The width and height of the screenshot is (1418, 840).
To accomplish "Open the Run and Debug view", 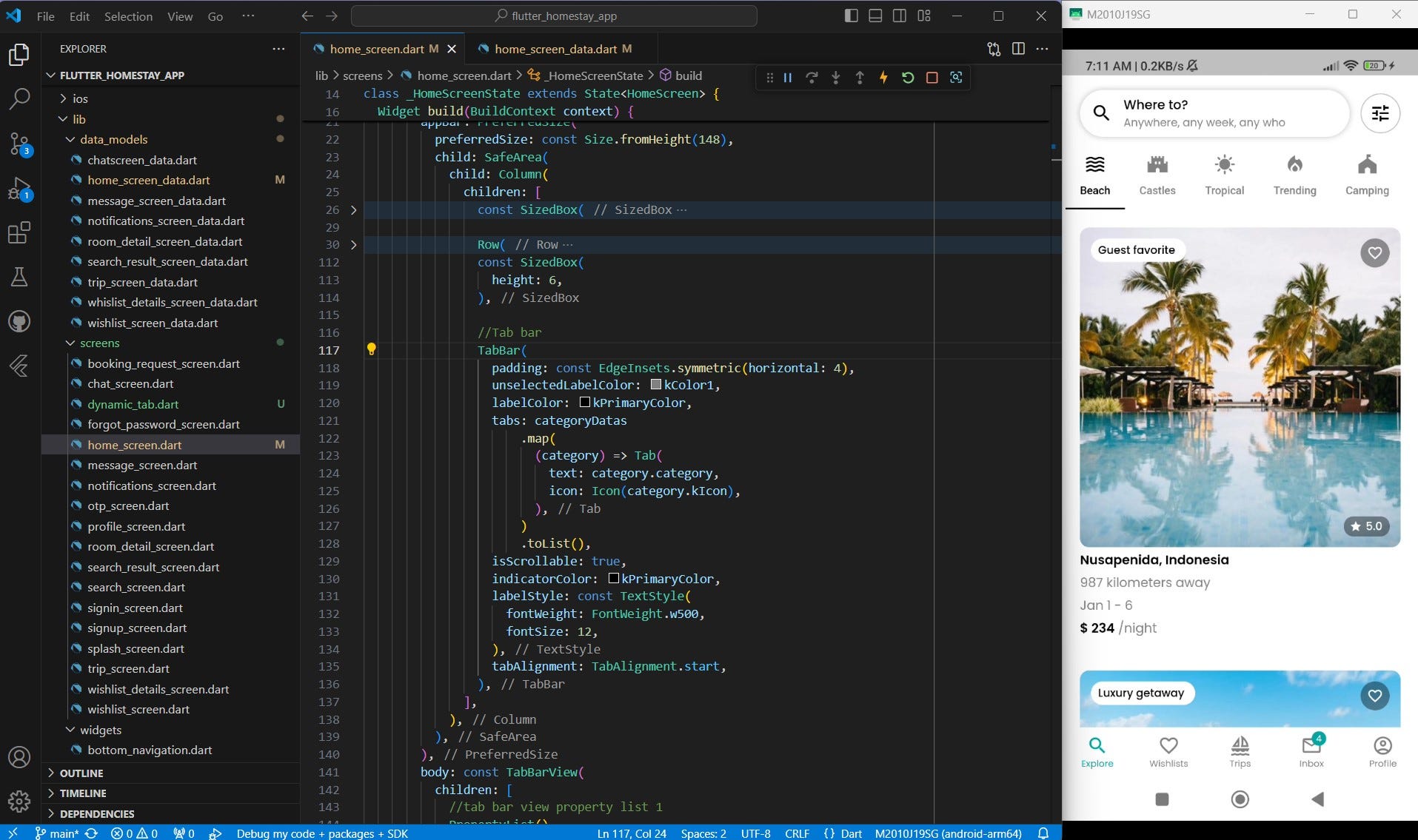I will click(x=19, y=189).
